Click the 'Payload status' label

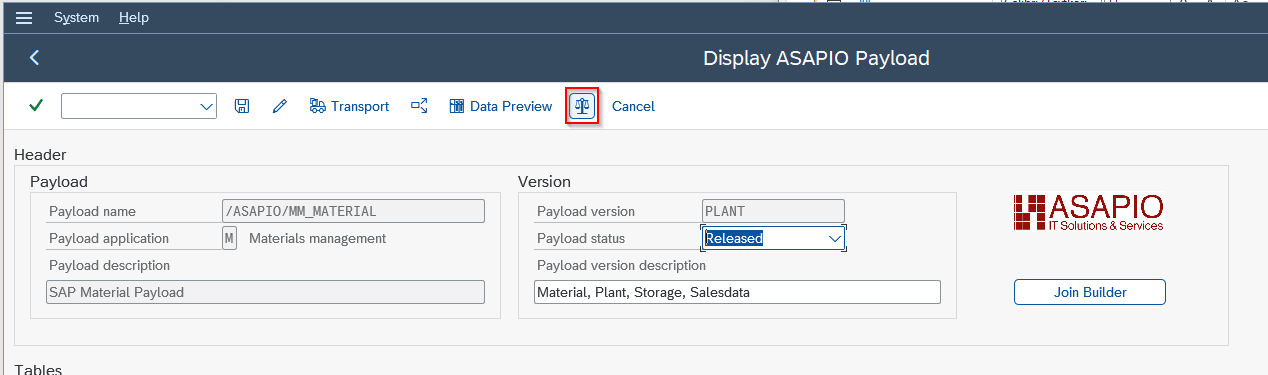(x=581, y=238)
